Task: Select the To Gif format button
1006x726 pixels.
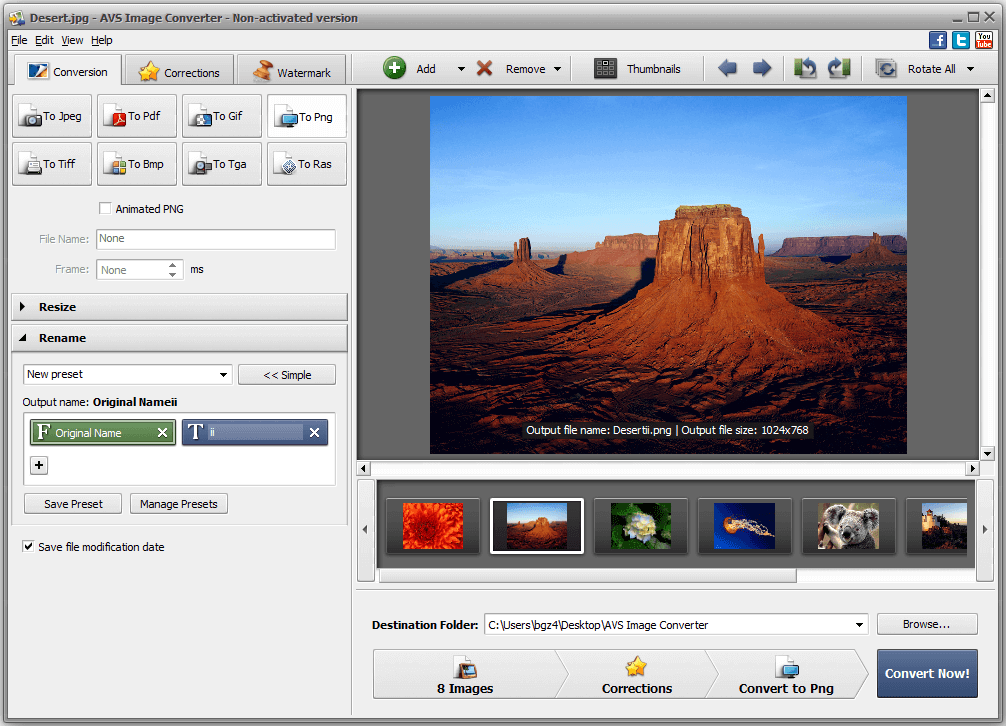Action: point(221,116)
